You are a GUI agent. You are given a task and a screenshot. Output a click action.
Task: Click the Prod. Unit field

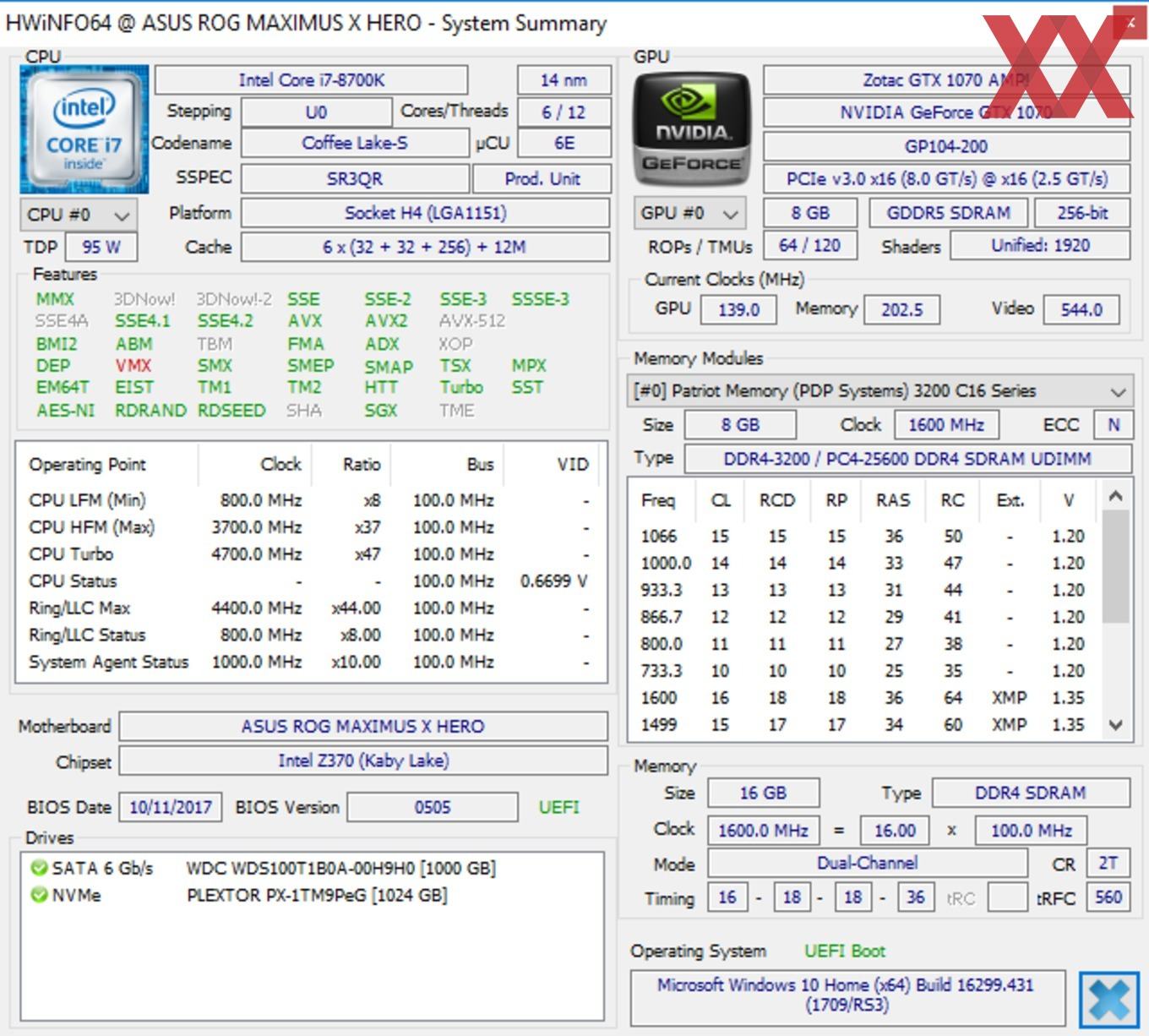tap(542, 179)
